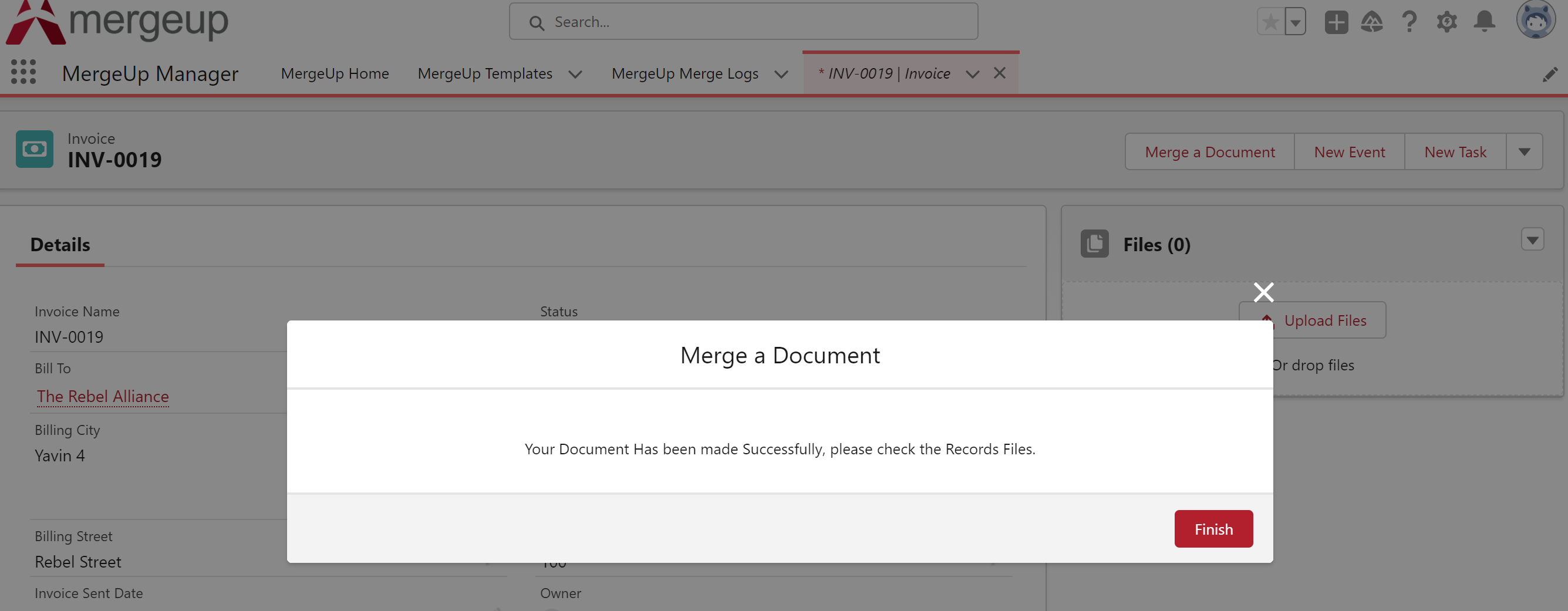Viewport: 1568px width, 611px height.
Task: Open the notifications bell
Action: pyautogui.click(x=1485, y=22)
